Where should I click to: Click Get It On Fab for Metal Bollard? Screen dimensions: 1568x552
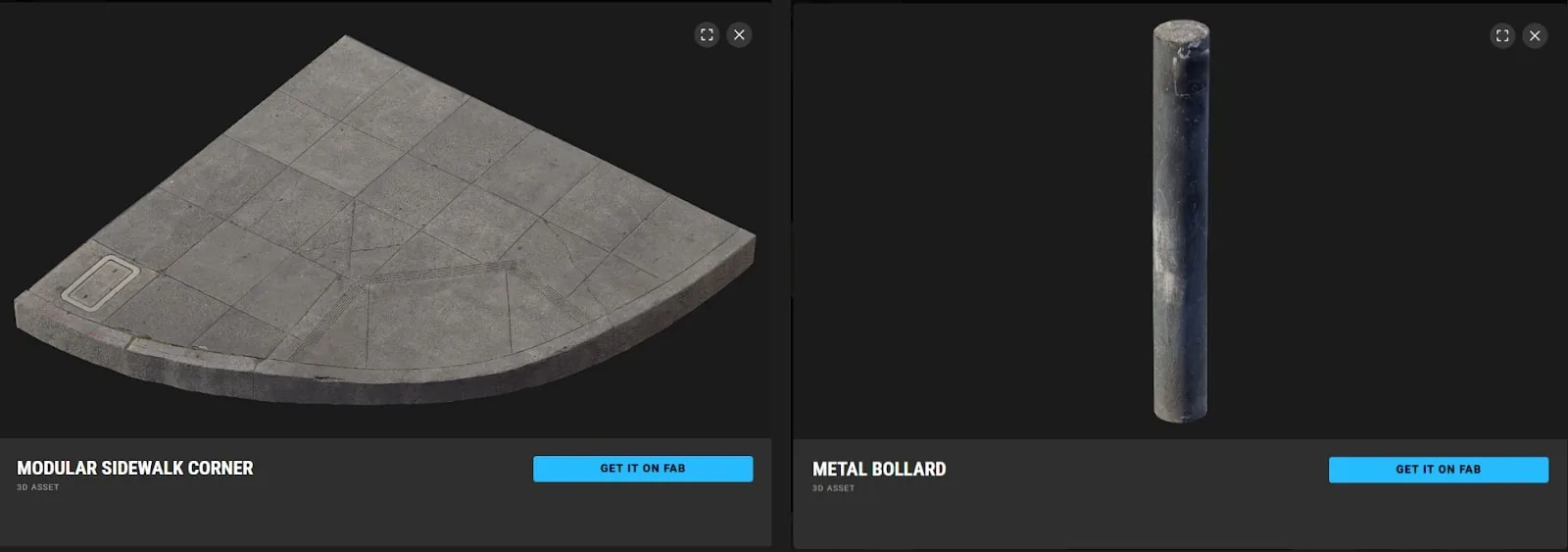1439,470
